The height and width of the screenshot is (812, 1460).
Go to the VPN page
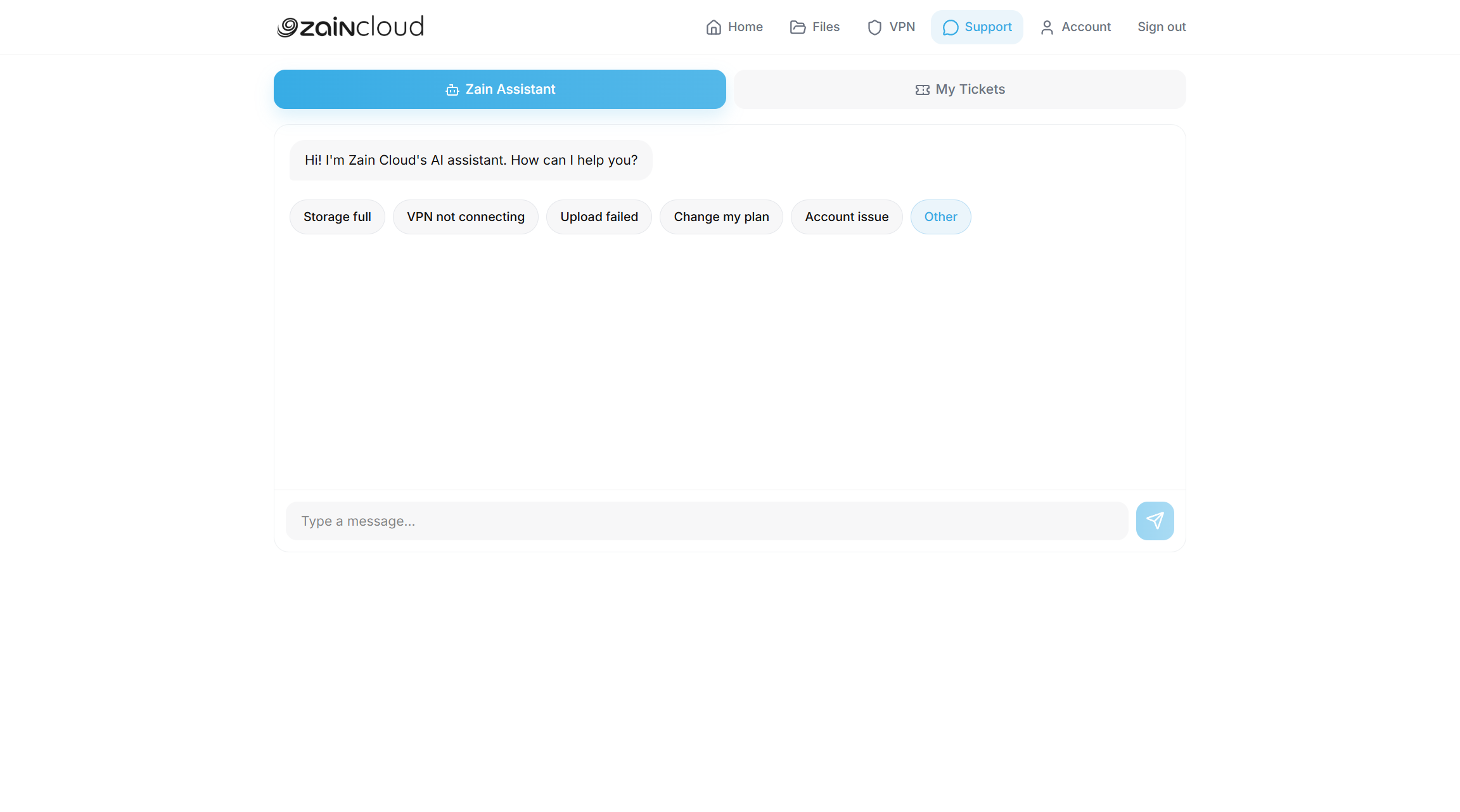891,27
